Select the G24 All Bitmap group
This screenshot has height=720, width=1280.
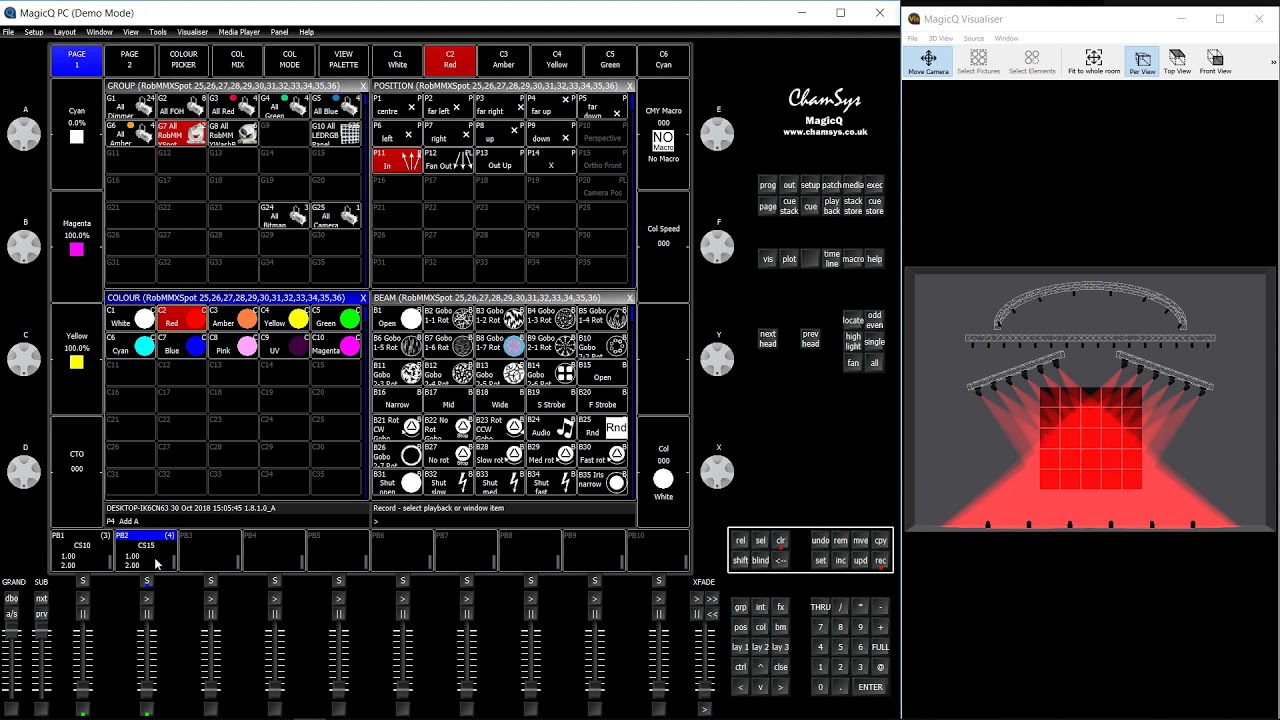(x=284, y=215)
